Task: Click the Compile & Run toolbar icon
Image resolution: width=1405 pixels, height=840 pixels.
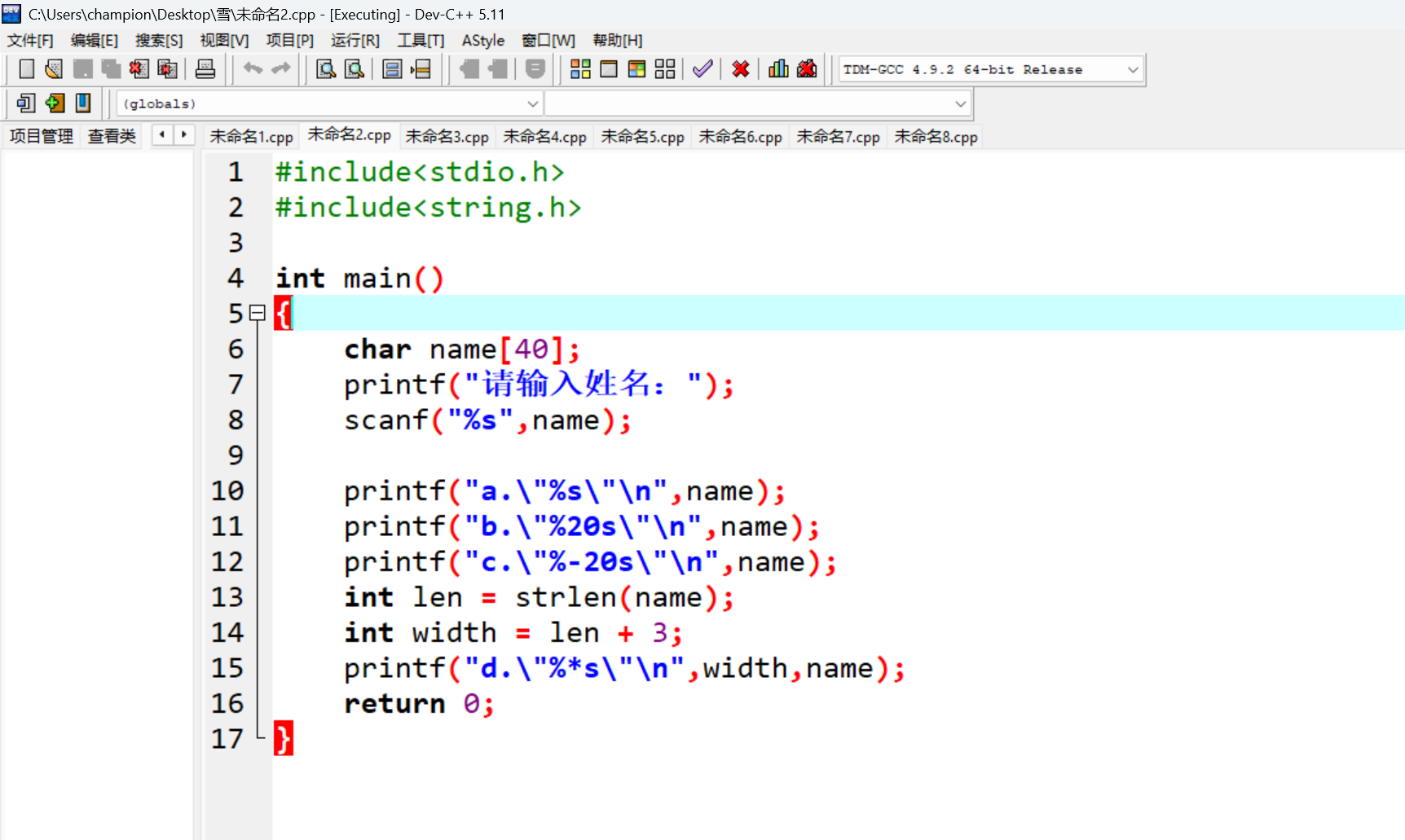Action: click(637, 69)
